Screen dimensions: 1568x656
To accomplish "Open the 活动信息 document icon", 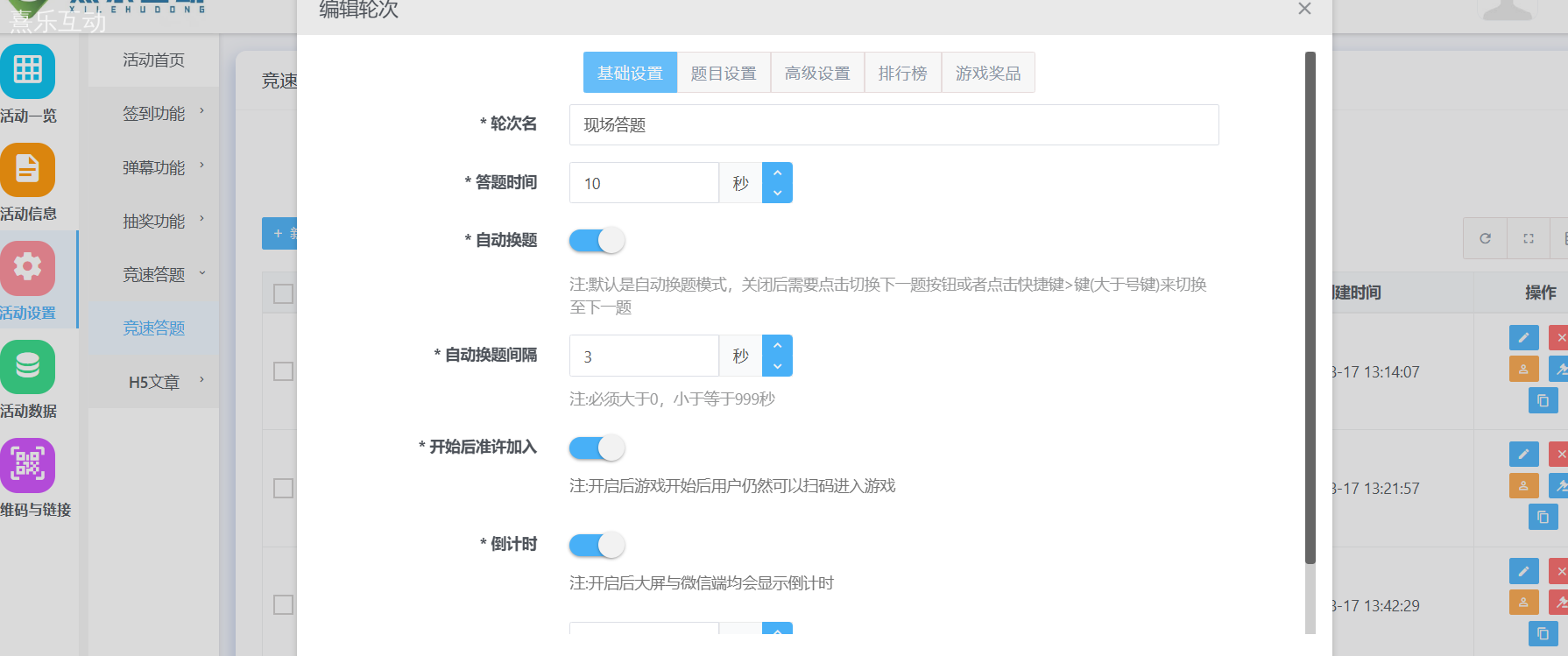I will (27, 170).
